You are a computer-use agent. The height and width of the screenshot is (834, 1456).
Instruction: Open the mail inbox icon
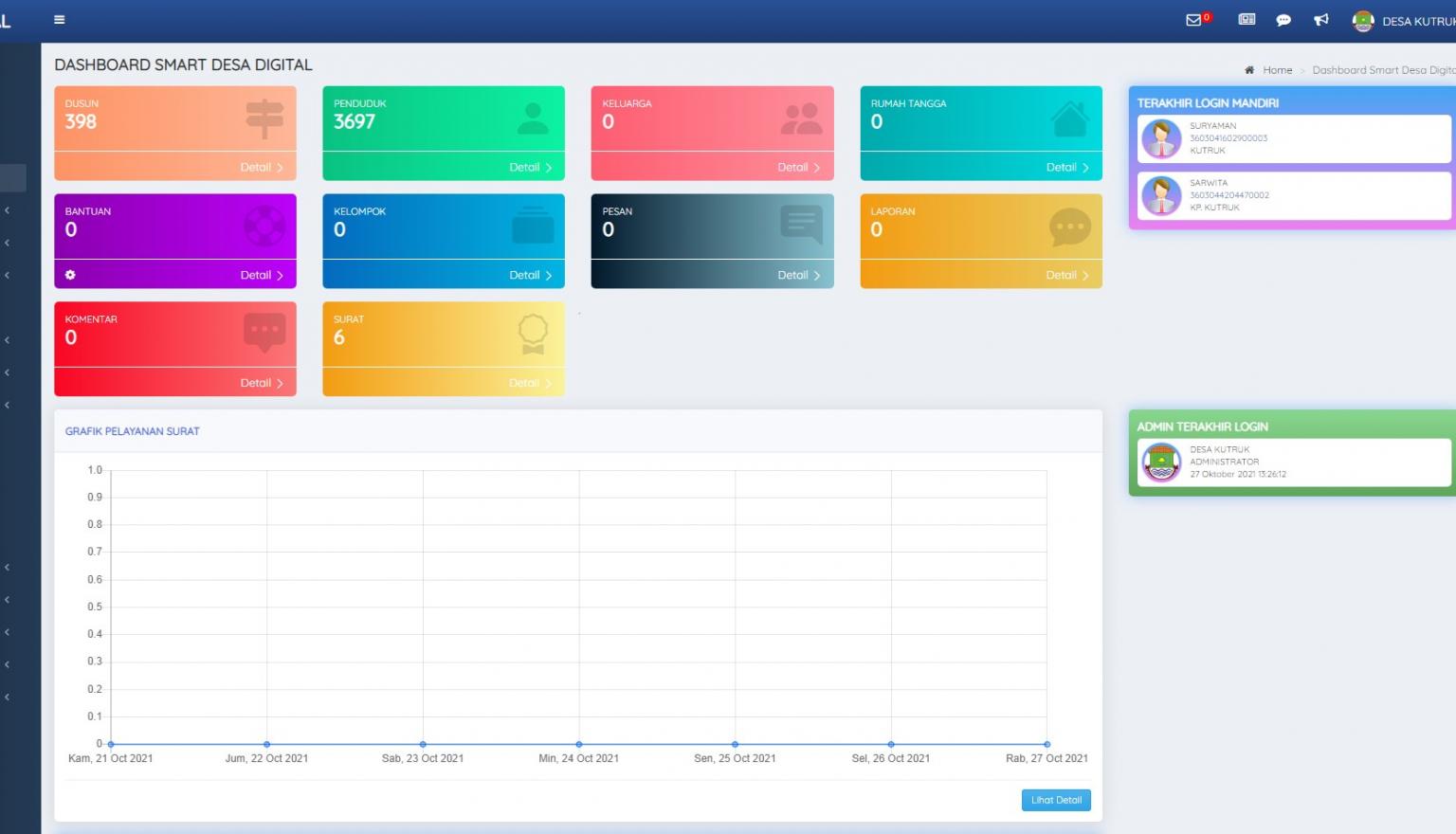[1193, 20]
